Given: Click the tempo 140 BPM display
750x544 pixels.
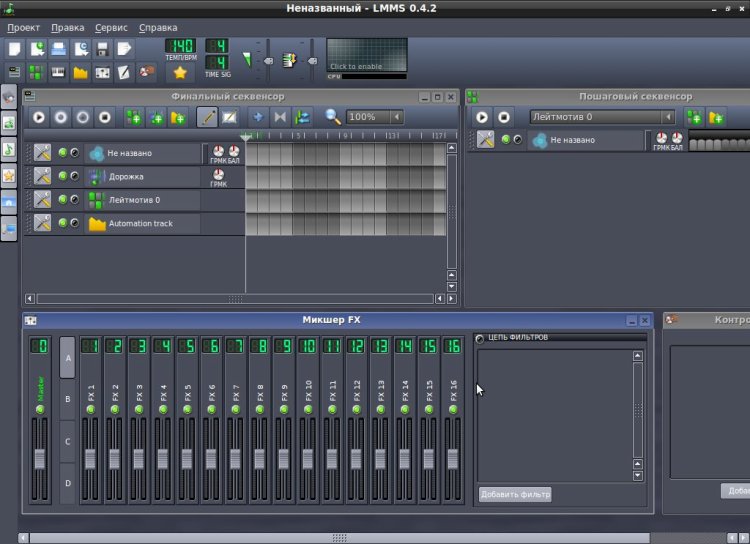Looking at the screenshot, I should tap(180, 46).
